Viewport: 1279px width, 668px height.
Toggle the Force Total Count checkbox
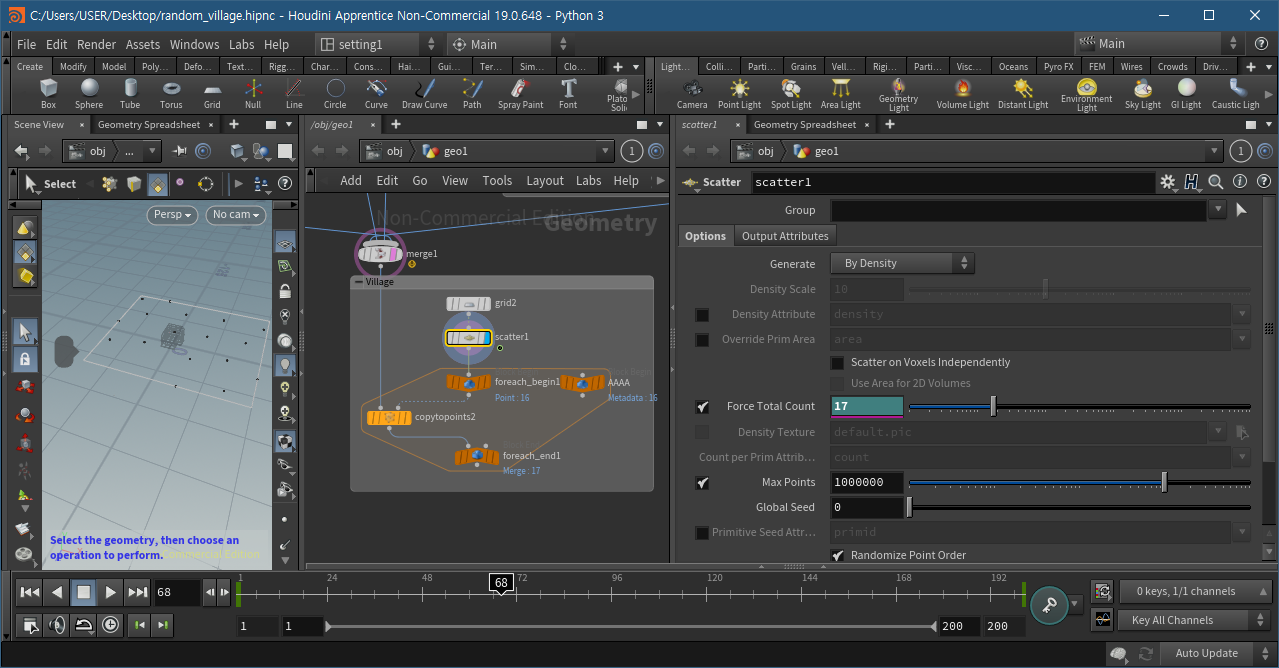coord(703,407)
